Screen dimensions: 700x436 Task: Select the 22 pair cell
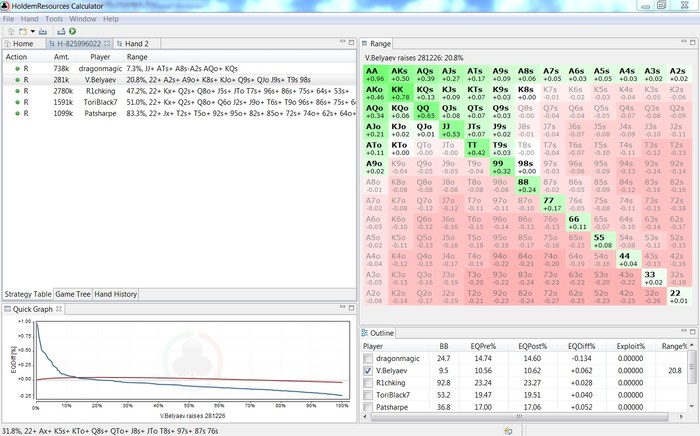point(679,296)
